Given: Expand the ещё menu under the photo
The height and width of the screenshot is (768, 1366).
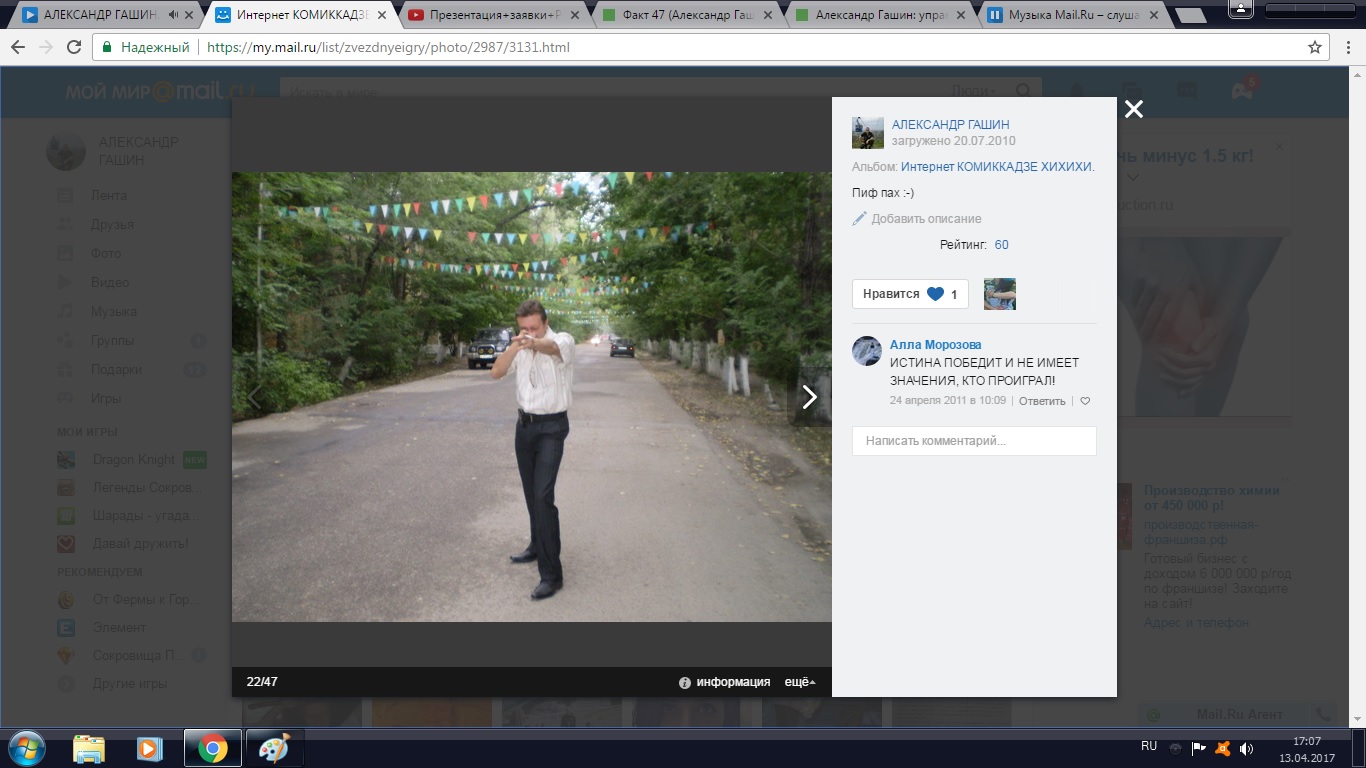Looking at the screenshot, I should (x=800, y=682).
